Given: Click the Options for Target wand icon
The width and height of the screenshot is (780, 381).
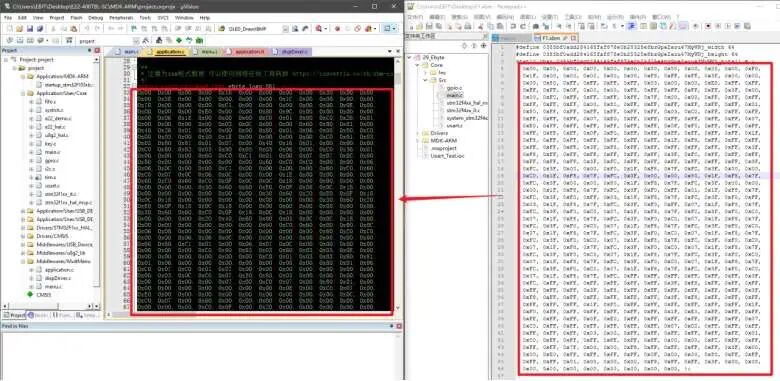Looking at the screenshot, I should click(x=146, y=40).
